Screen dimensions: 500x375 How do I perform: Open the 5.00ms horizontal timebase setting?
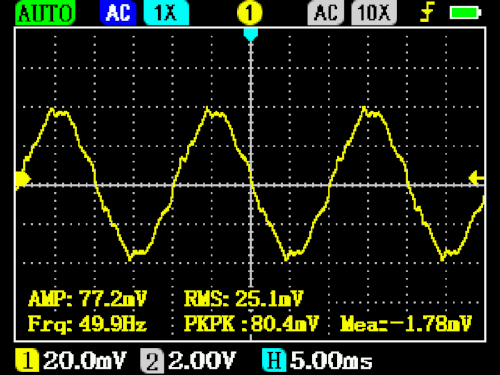pyautogui.click(x=331, y=361)
